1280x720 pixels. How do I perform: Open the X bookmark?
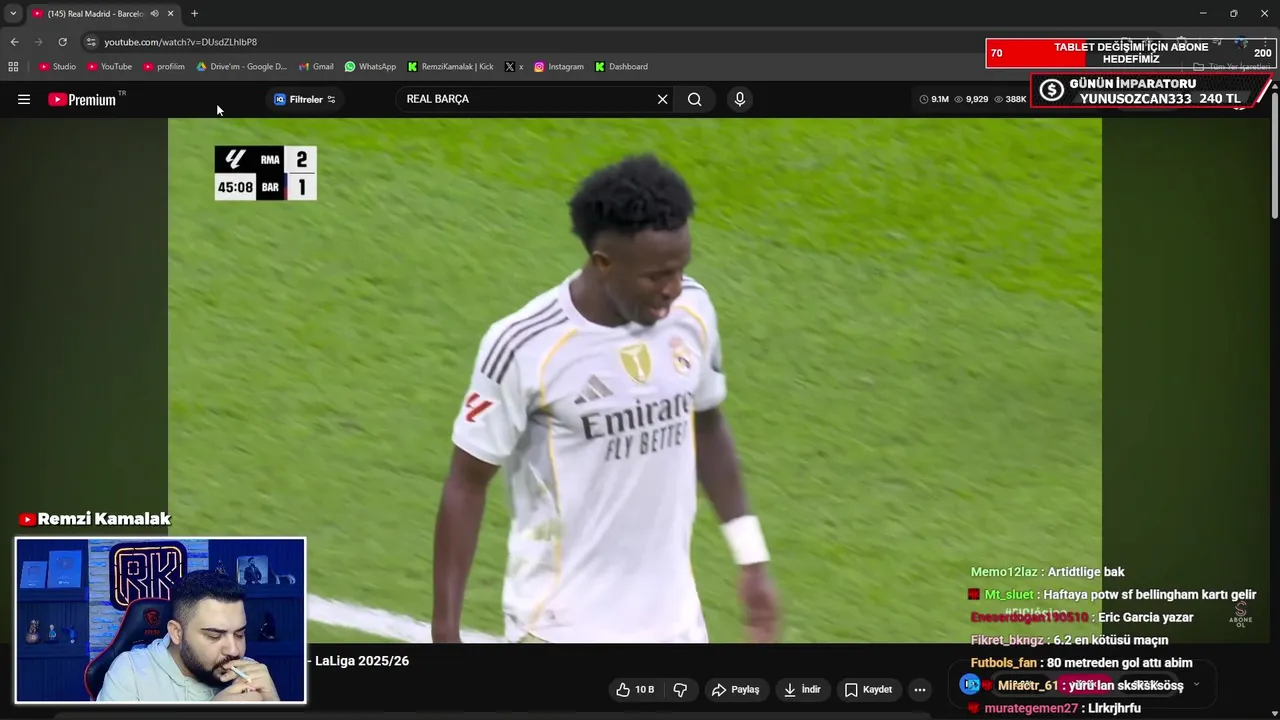coord(514,67)
